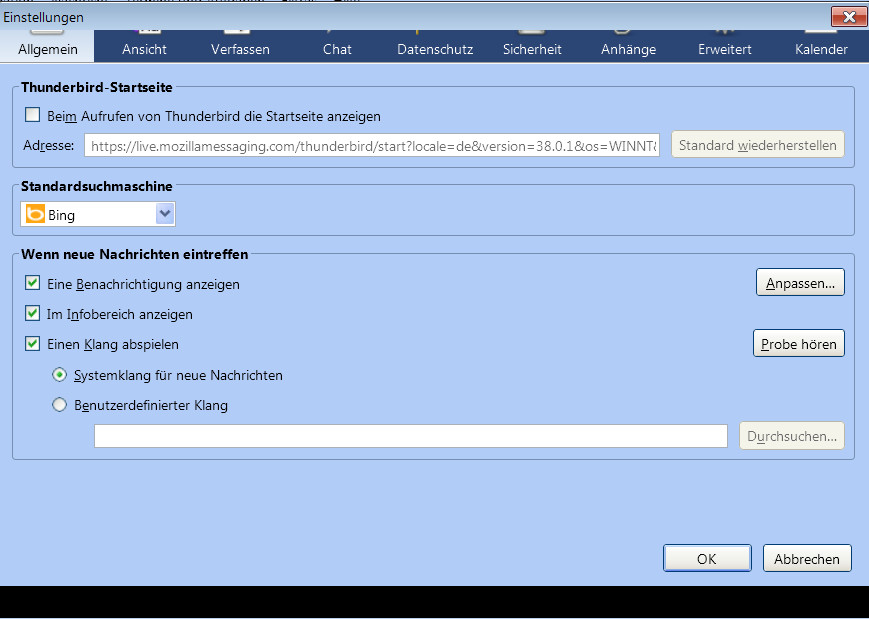
Task: Enable showing start page on Thunderbird launch
Action: coord(33,115)
